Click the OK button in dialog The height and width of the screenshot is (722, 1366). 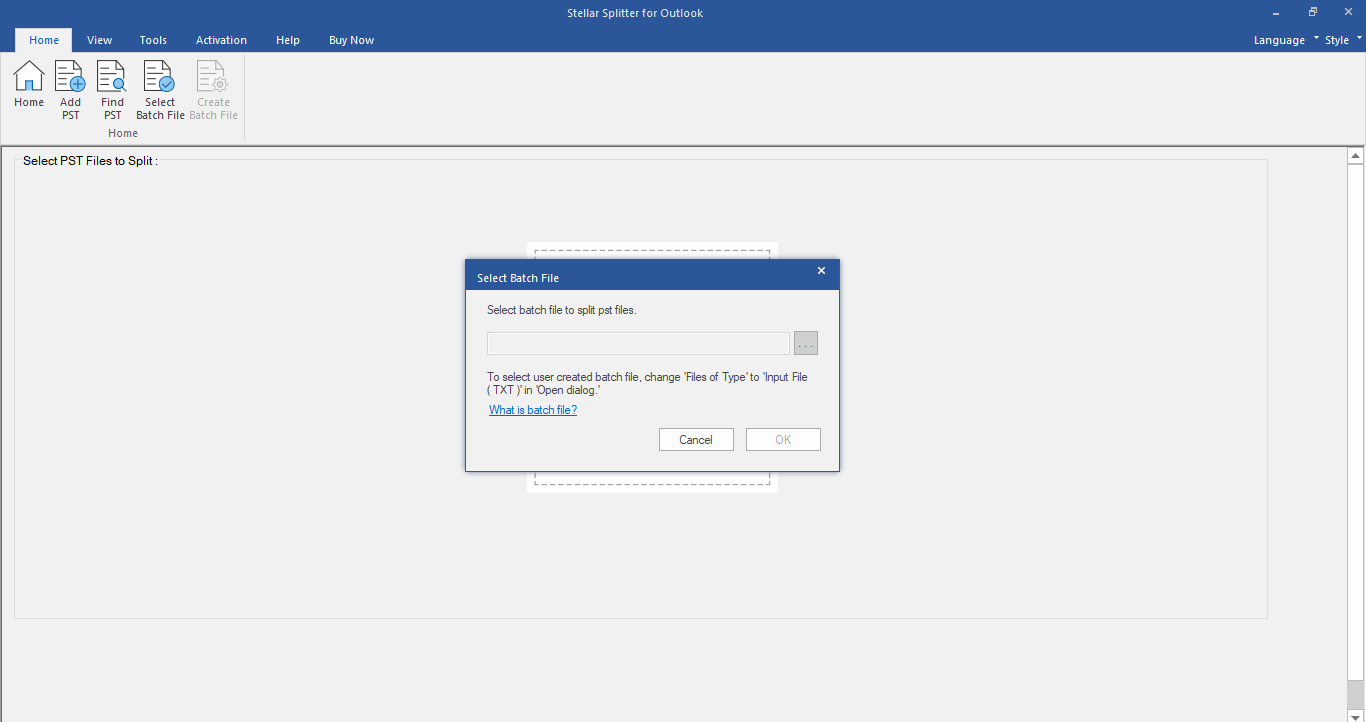[783, 440]
